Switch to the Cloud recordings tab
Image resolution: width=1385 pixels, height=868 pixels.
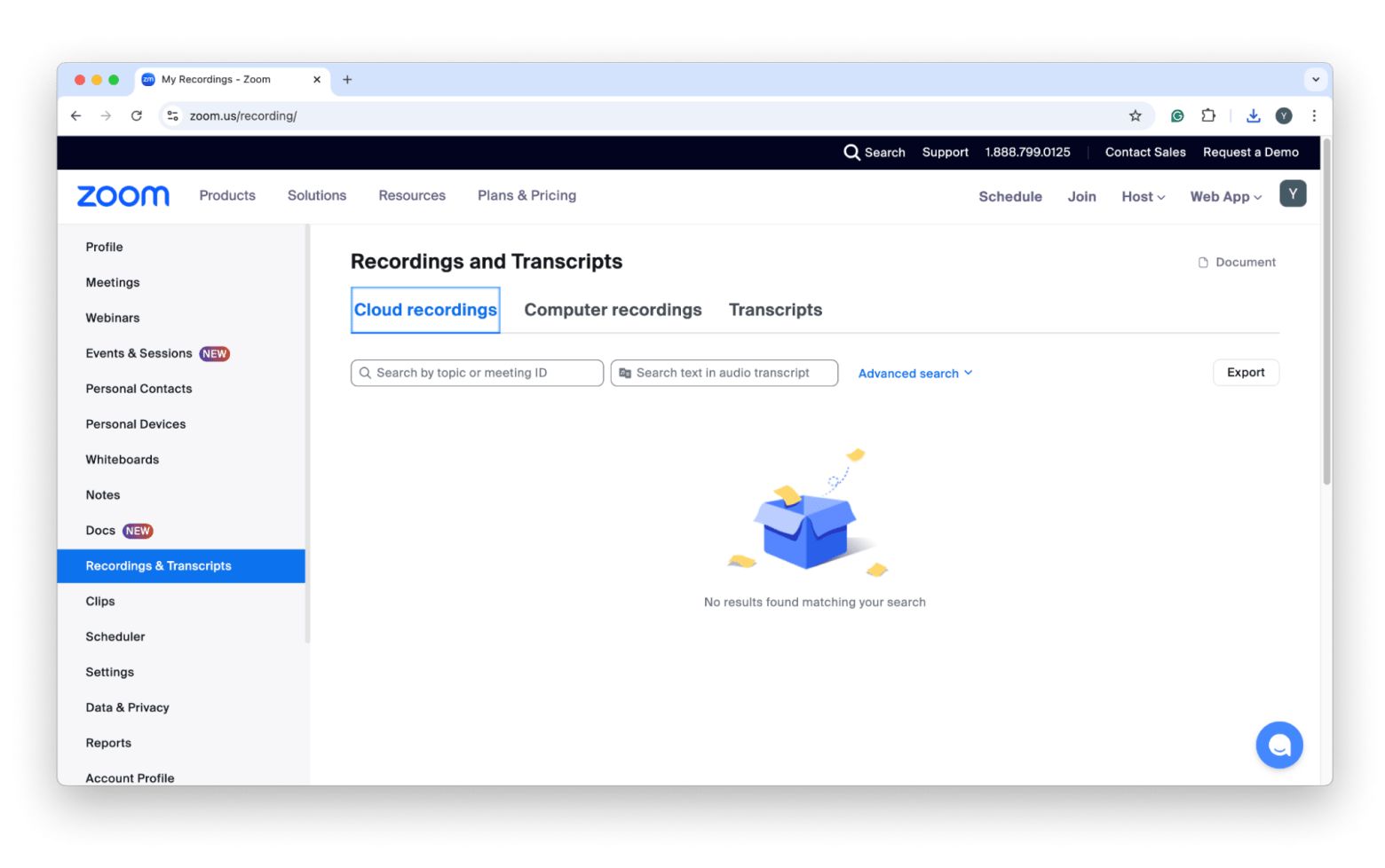pos(425,310)
